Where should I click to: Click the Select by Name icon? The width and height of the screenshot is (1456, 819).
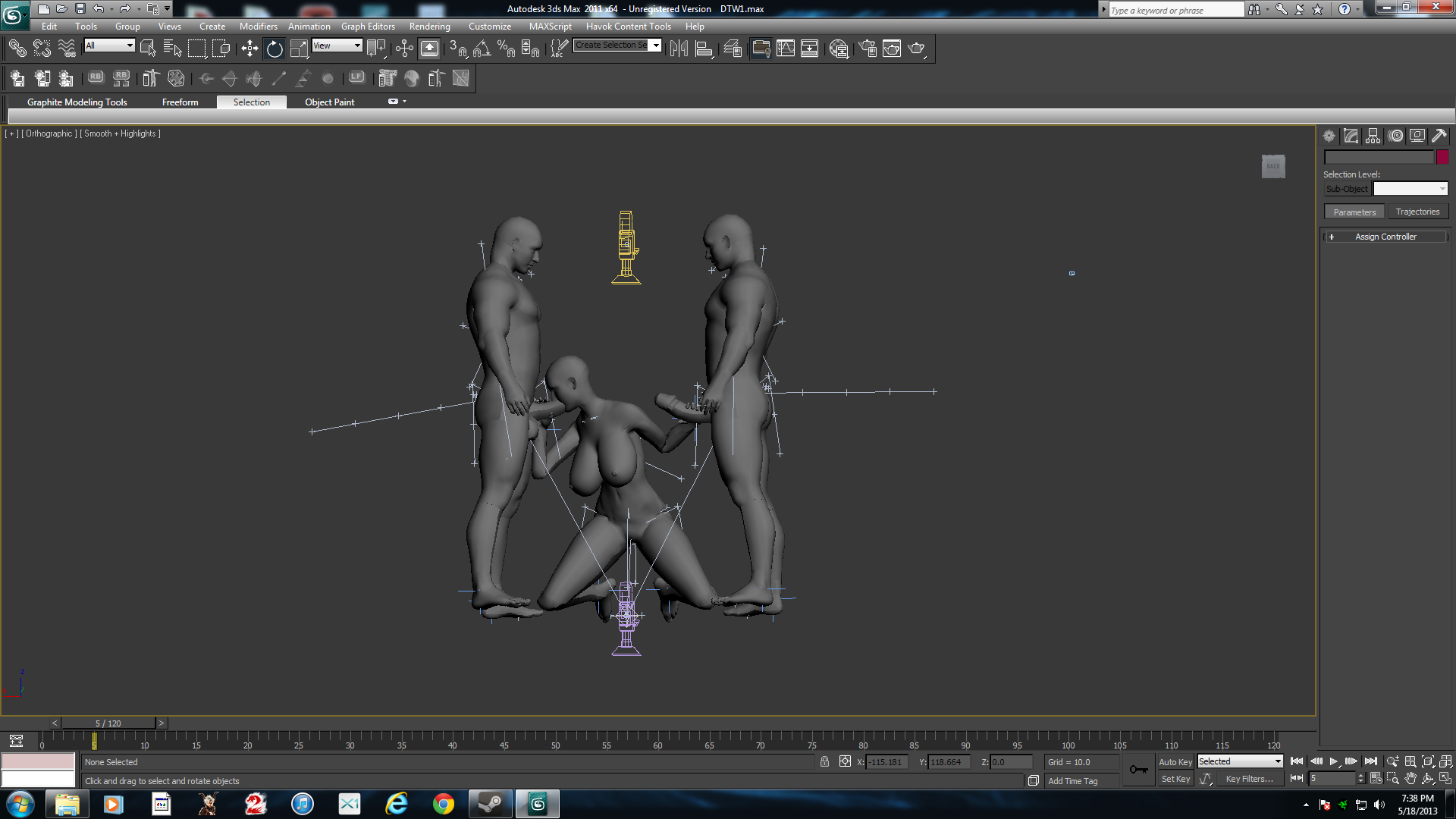tap(172, 49)
